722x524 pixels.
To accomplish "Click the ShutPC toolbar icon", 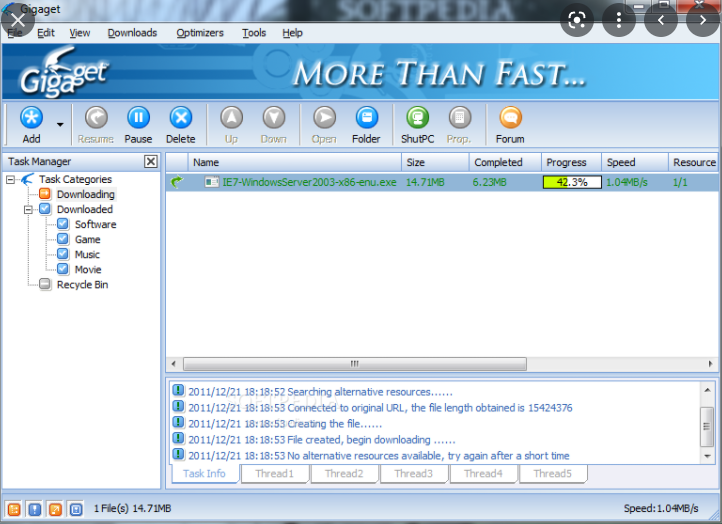I will tap(418, 117).
